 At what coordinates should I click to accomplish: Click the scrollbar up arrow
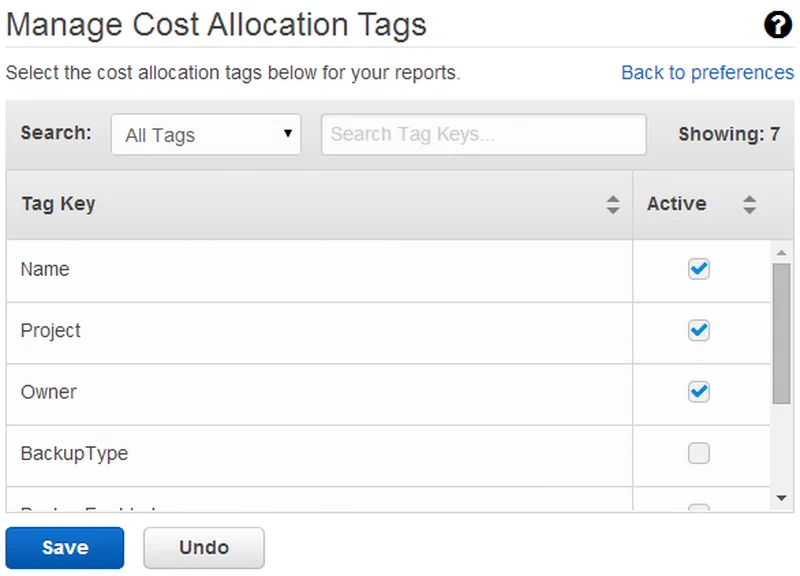[781, 253]
